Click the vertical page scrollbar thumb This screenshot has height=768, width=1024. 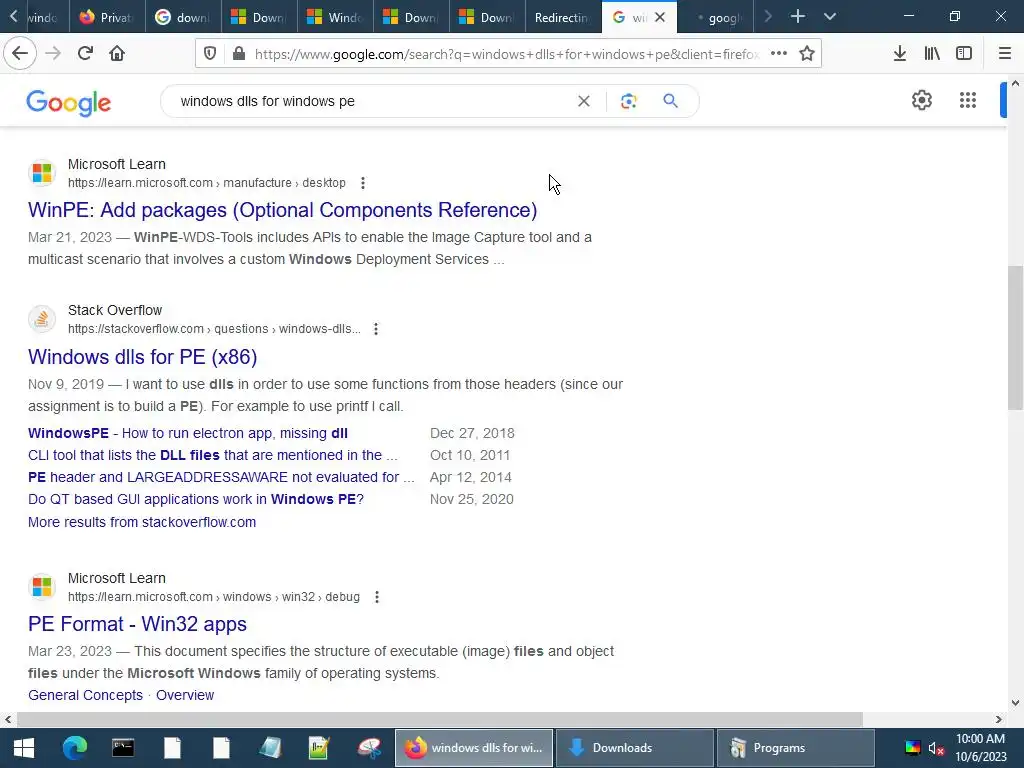(x=1015, y=338)
